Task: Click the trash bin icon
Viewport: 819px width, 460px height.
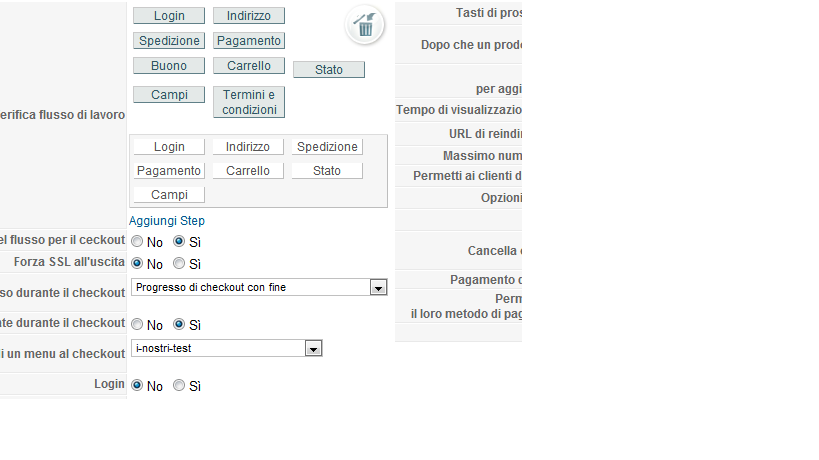Action: pyautogui.click(x=365, y=25)
